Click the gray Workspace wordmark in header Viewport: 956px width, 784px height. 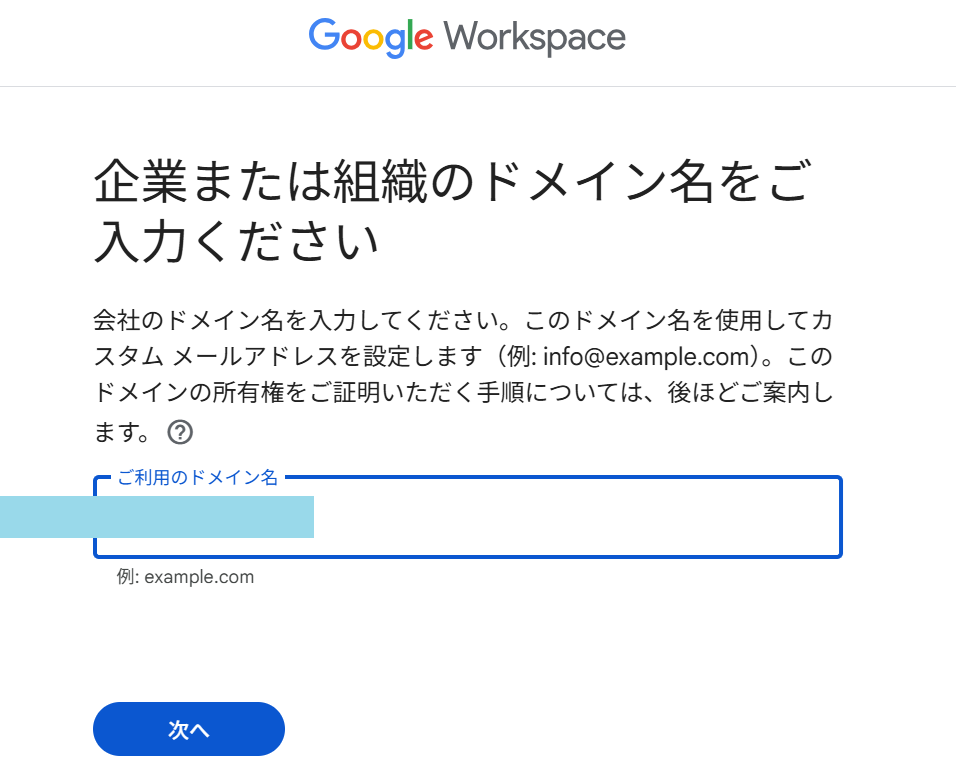coord(535,38)
